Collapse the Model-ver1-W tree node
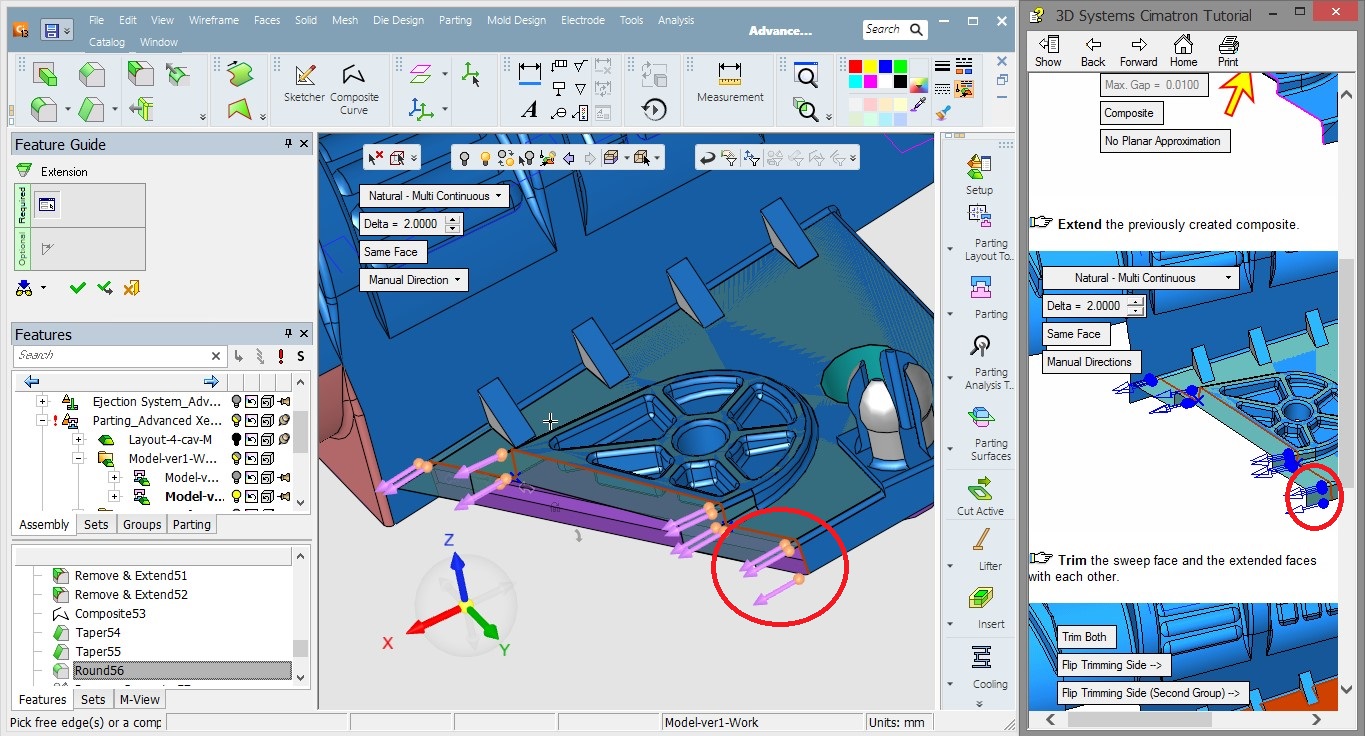The image size is (1365, 736). (78, 459)
